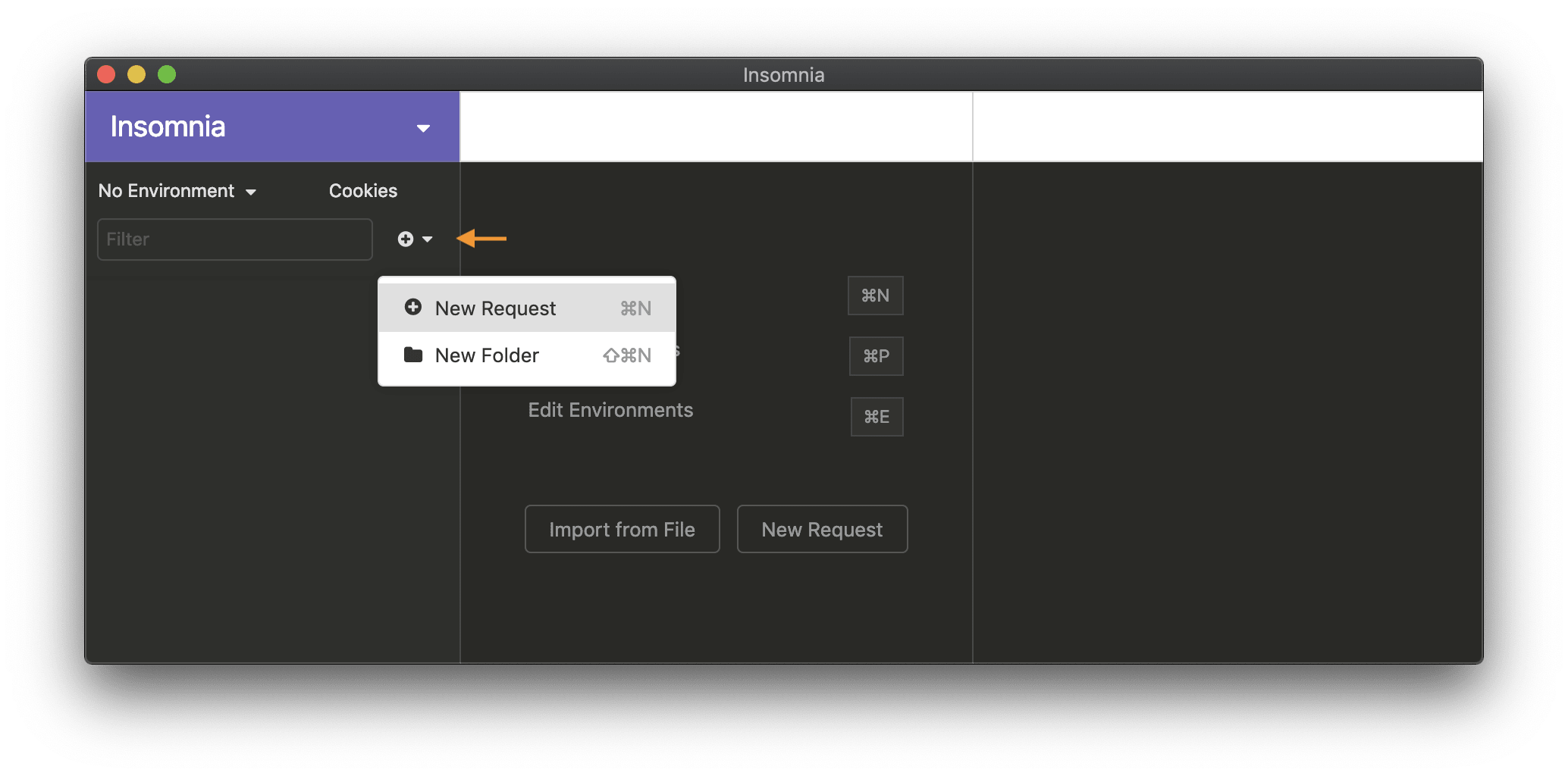
Task: Click the Import from File button
Action: pos(622,529)
